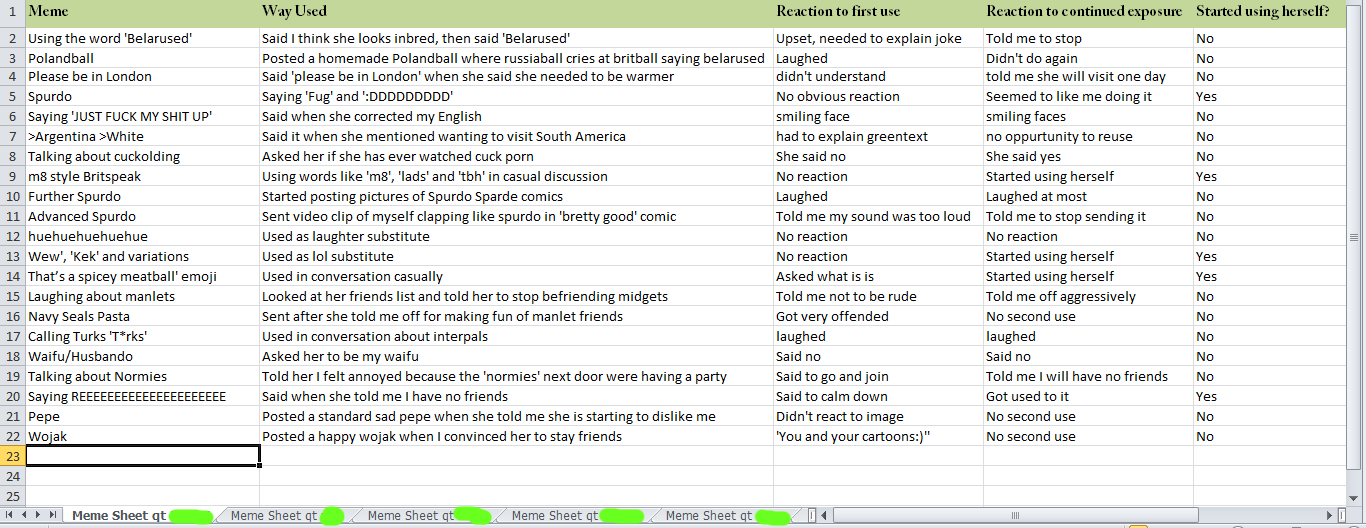Click 'No obvious reaction' cell

878,96
